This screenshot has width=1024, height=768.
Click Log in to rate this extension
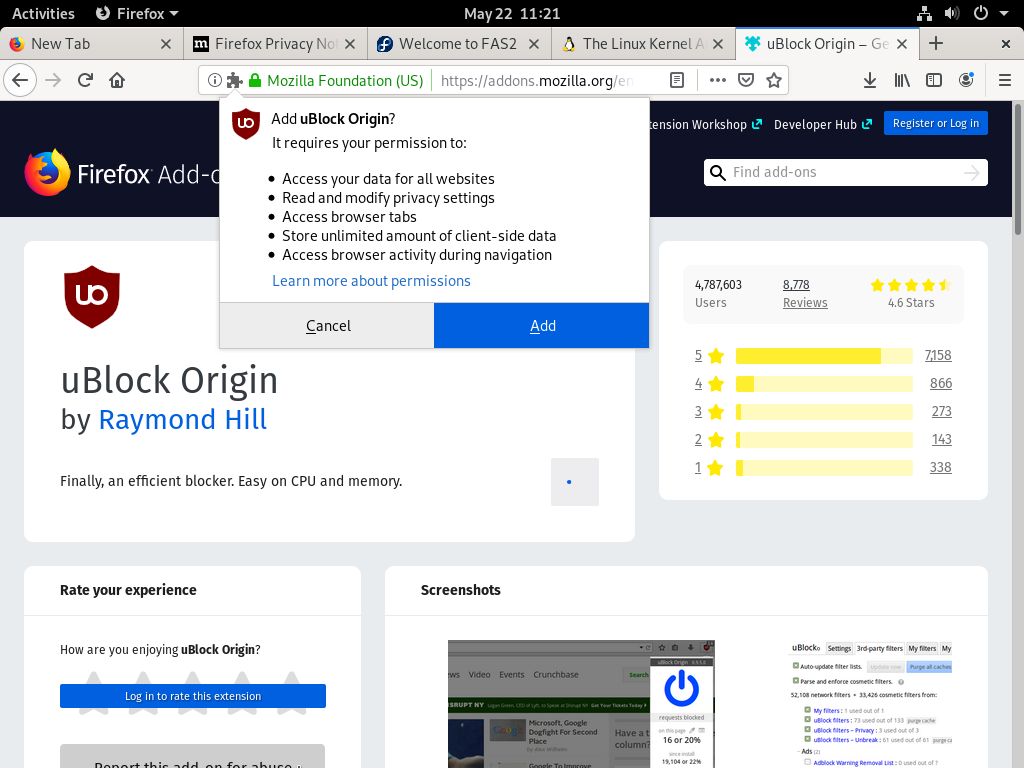(x=193, y=696)
